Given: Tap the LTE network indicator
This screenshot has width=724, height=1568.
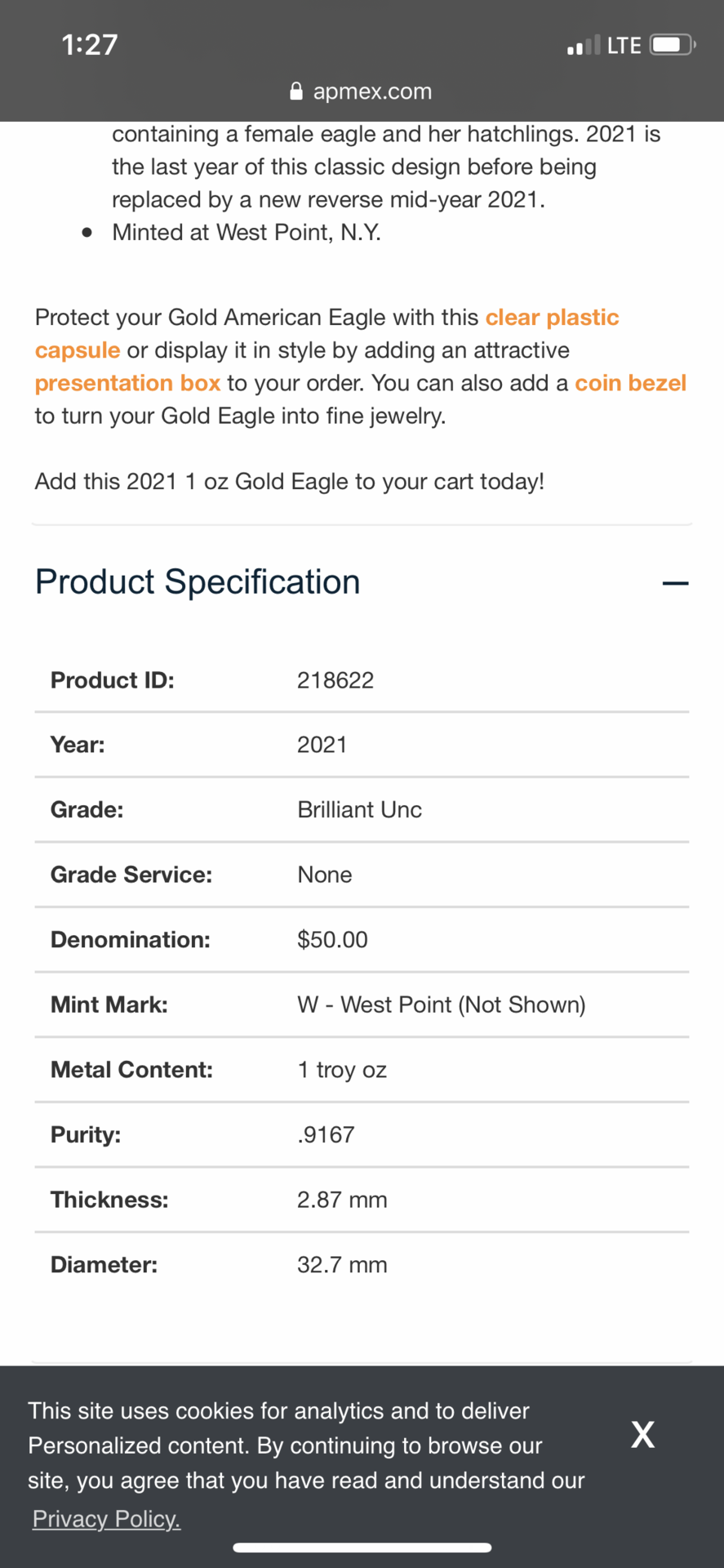Looking at the screenshot, I should tap(624, 46).
